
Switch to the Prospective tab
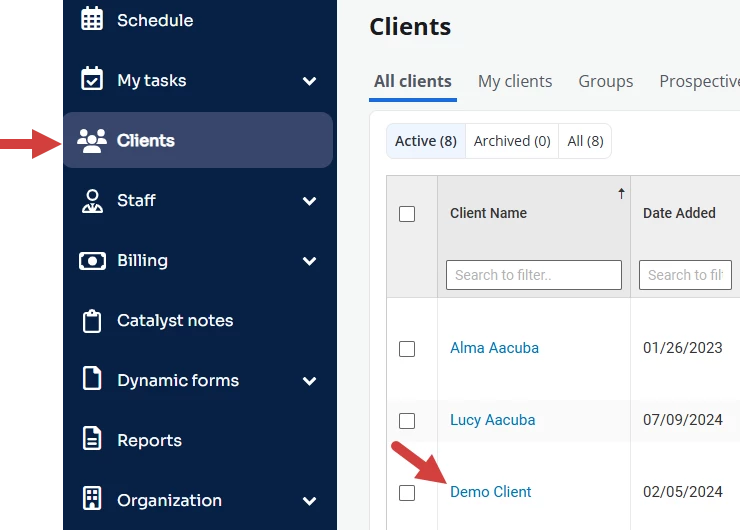coord(699,81)
